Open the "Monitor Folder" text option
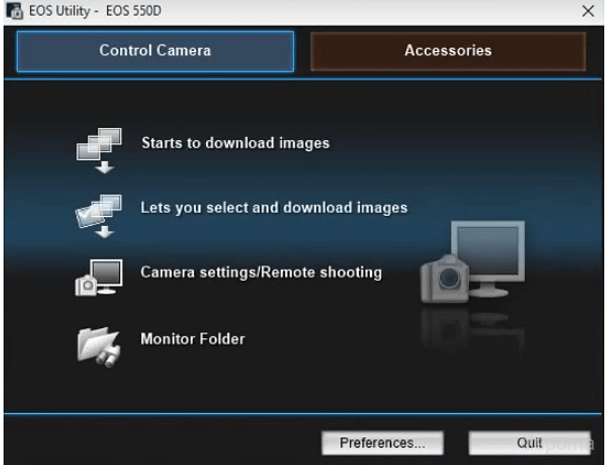606x465 pixels. pyautogui.click(x=192, y=339)
